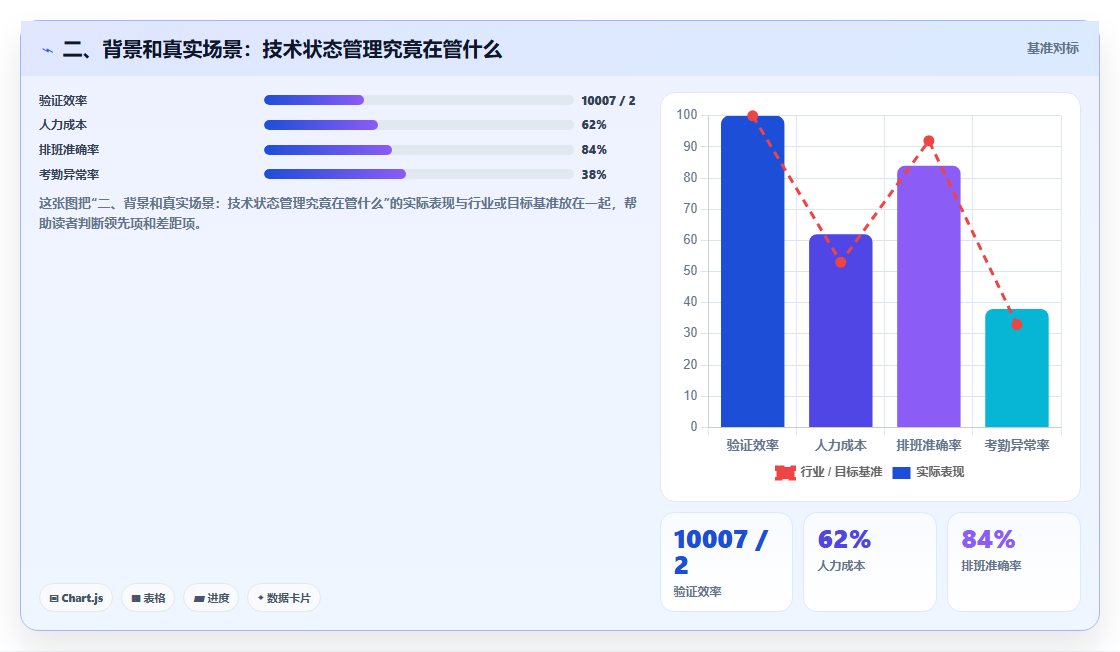Image resolution: width=1120 pixels, height=652 pixels.
Task: Click the 10007 / 2 progress value
Action: pyautogui.click(x=608, y=101)
